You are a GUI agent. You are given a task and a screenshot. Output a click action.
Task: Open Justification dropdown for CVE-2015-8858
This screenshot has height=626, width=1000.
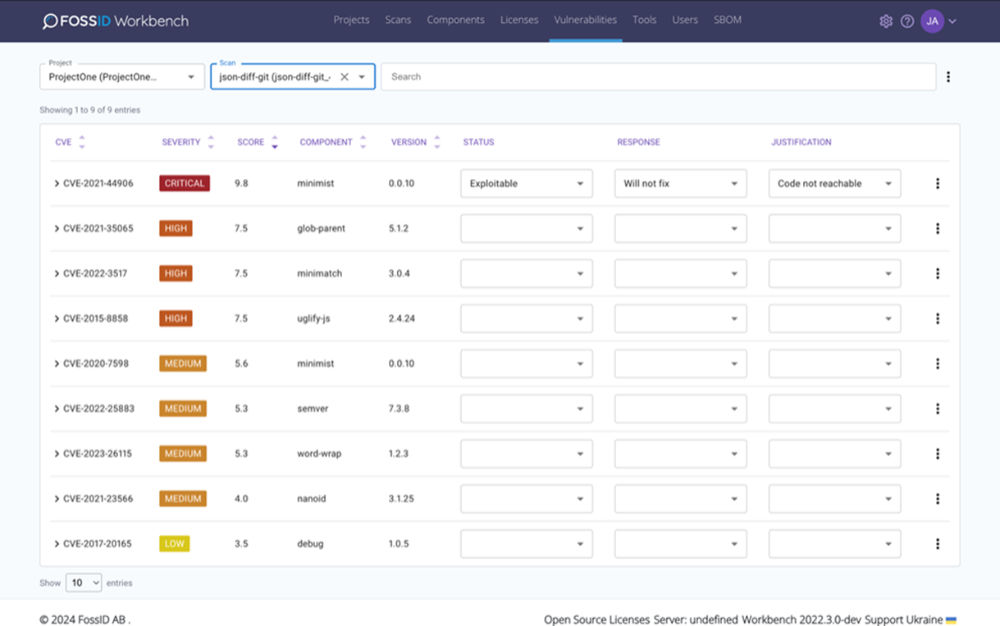(834, 319)
